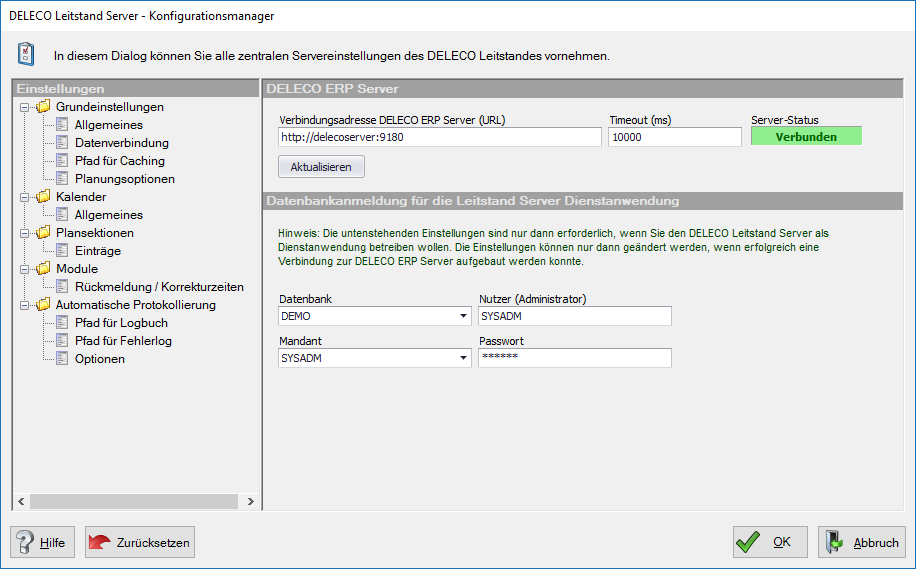Image resolution: width=916 pixels, height=569 pixels.
Task: Collapse the Grundeinstellungen tree node
Action: coord(25,107)
